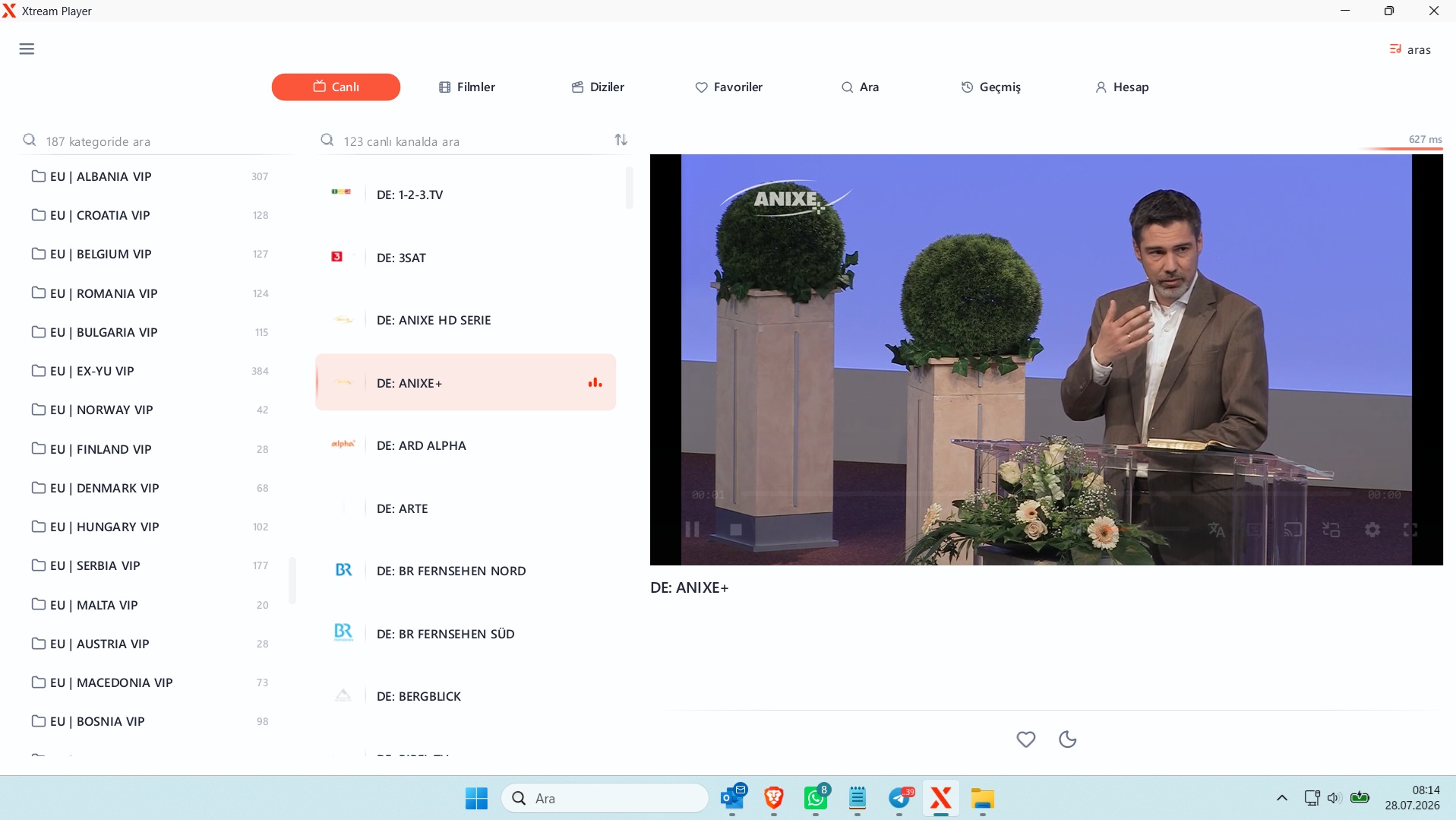Cast the stream to a device
Screen dimensions: 1456x820
click(1293, 530)
